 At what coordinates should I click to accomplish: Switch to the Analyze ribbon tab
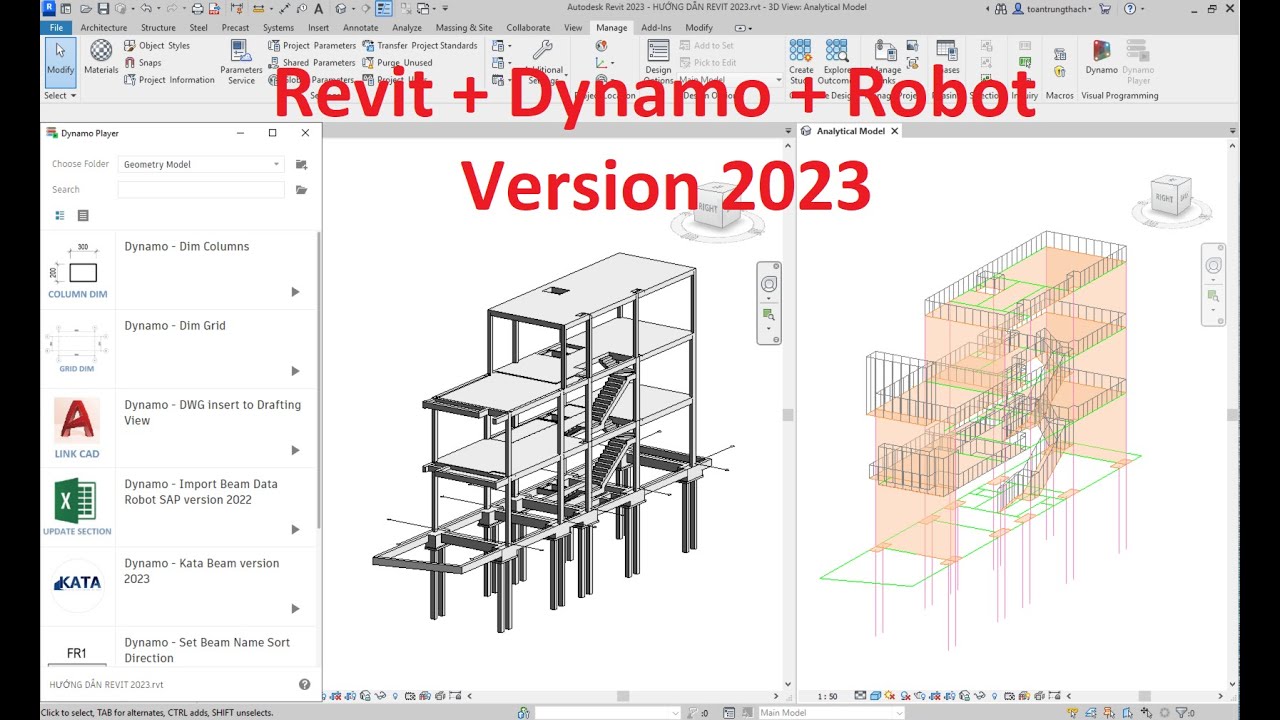click(407, 28)
